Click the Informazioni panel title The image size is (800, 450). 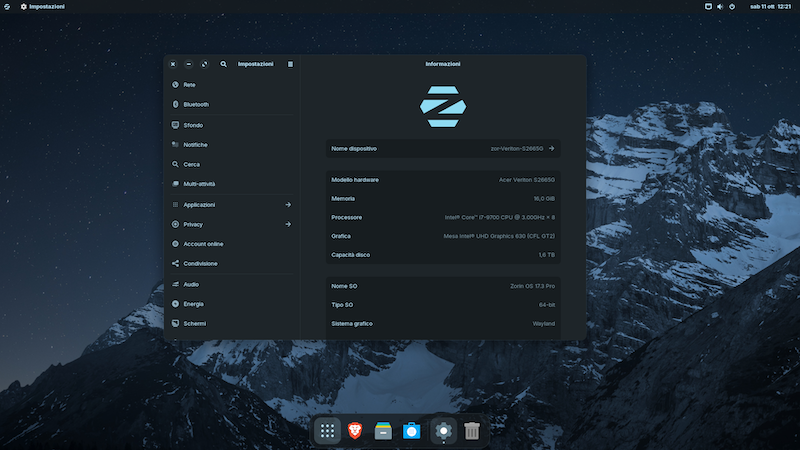(x=443, y=64)
